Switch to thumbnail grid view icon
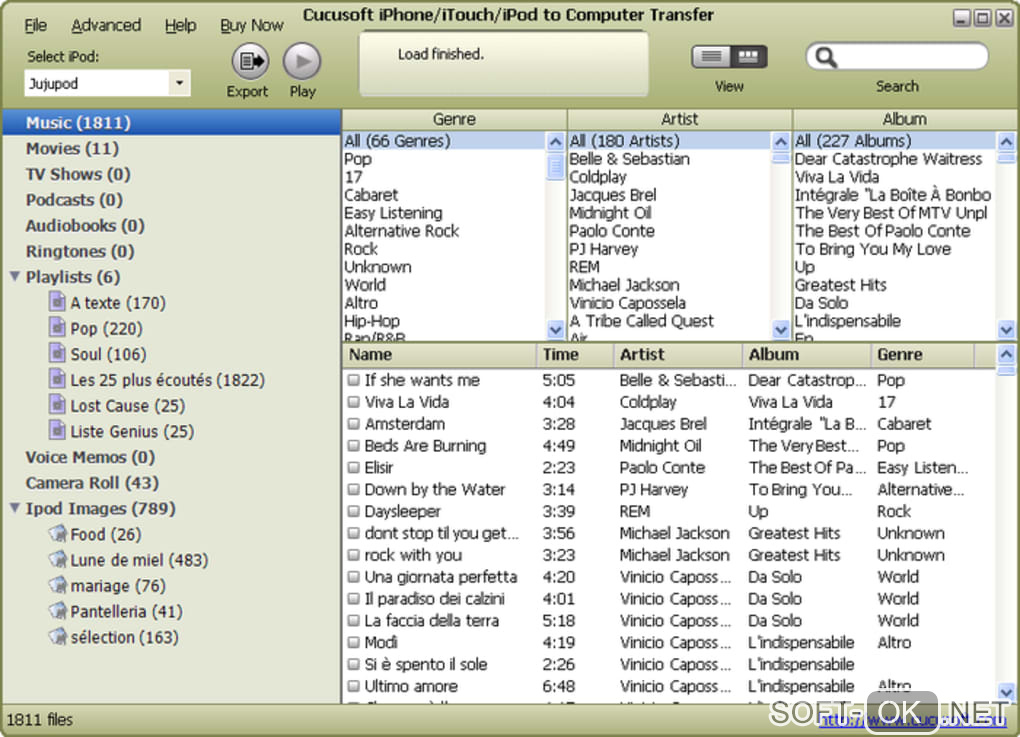1020x737 pixels. (748, 57)
